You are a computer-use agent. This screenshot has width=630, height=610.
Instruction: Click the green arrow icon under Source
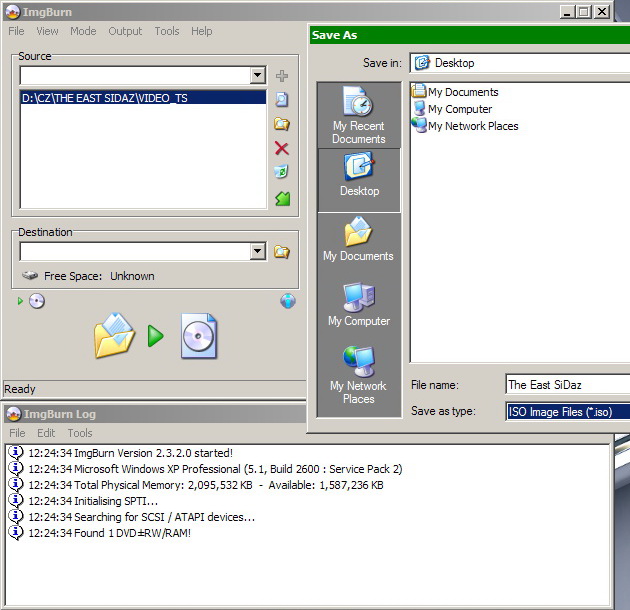[282, 199]
